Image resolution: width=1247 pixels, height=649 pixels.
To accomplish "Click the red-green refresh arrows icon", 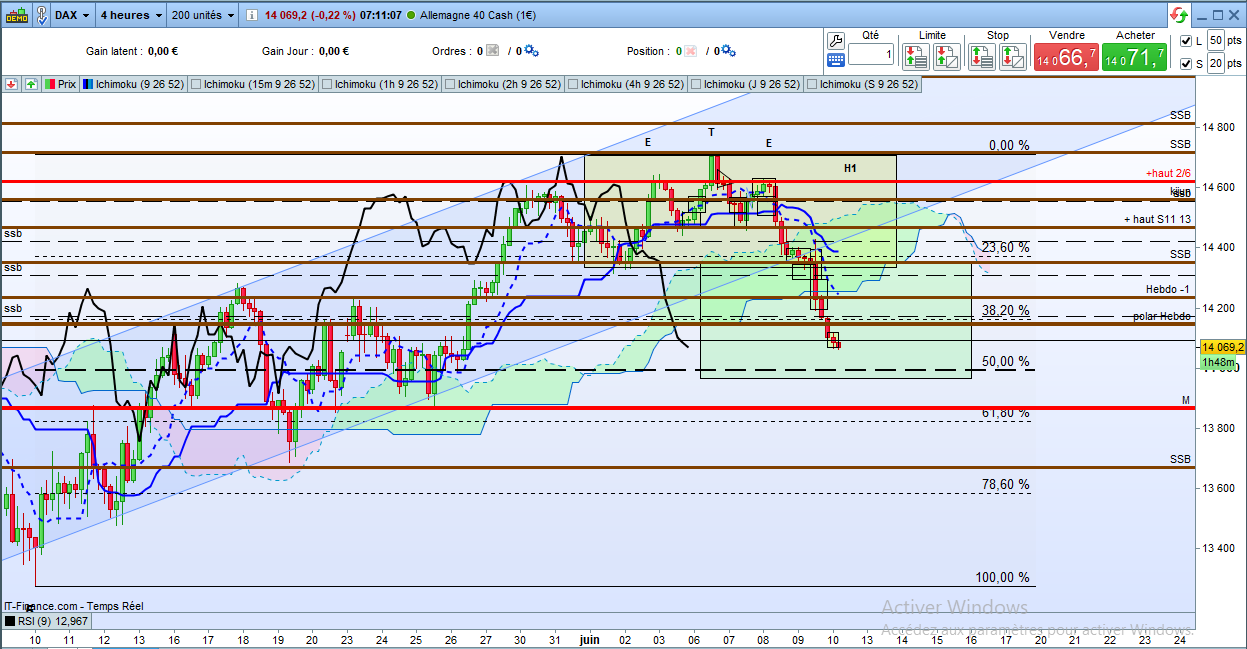I will pyautogui.click(x=1180, y=15).
